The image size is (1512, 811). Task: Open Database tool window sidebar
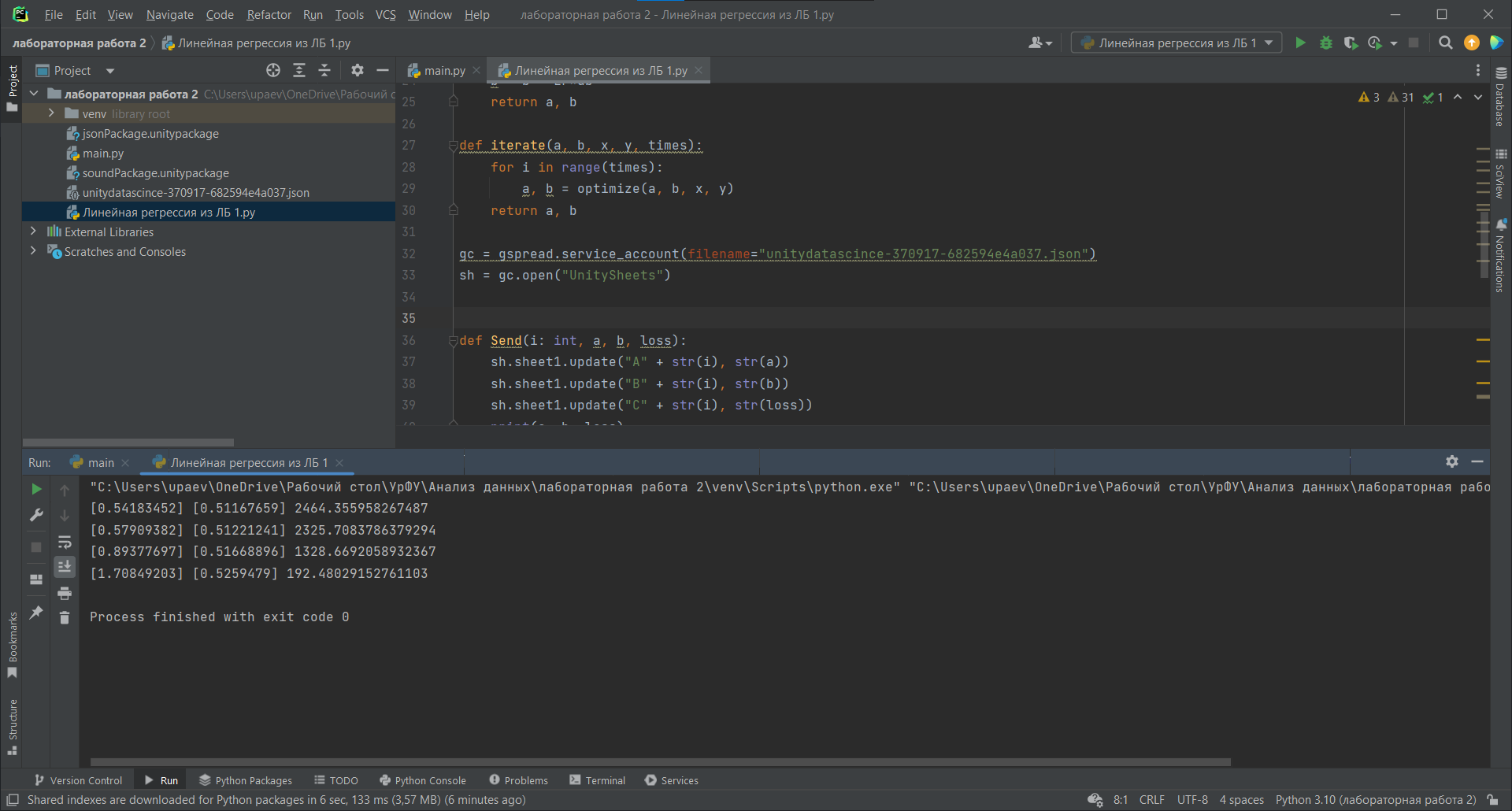point(1501,96)
